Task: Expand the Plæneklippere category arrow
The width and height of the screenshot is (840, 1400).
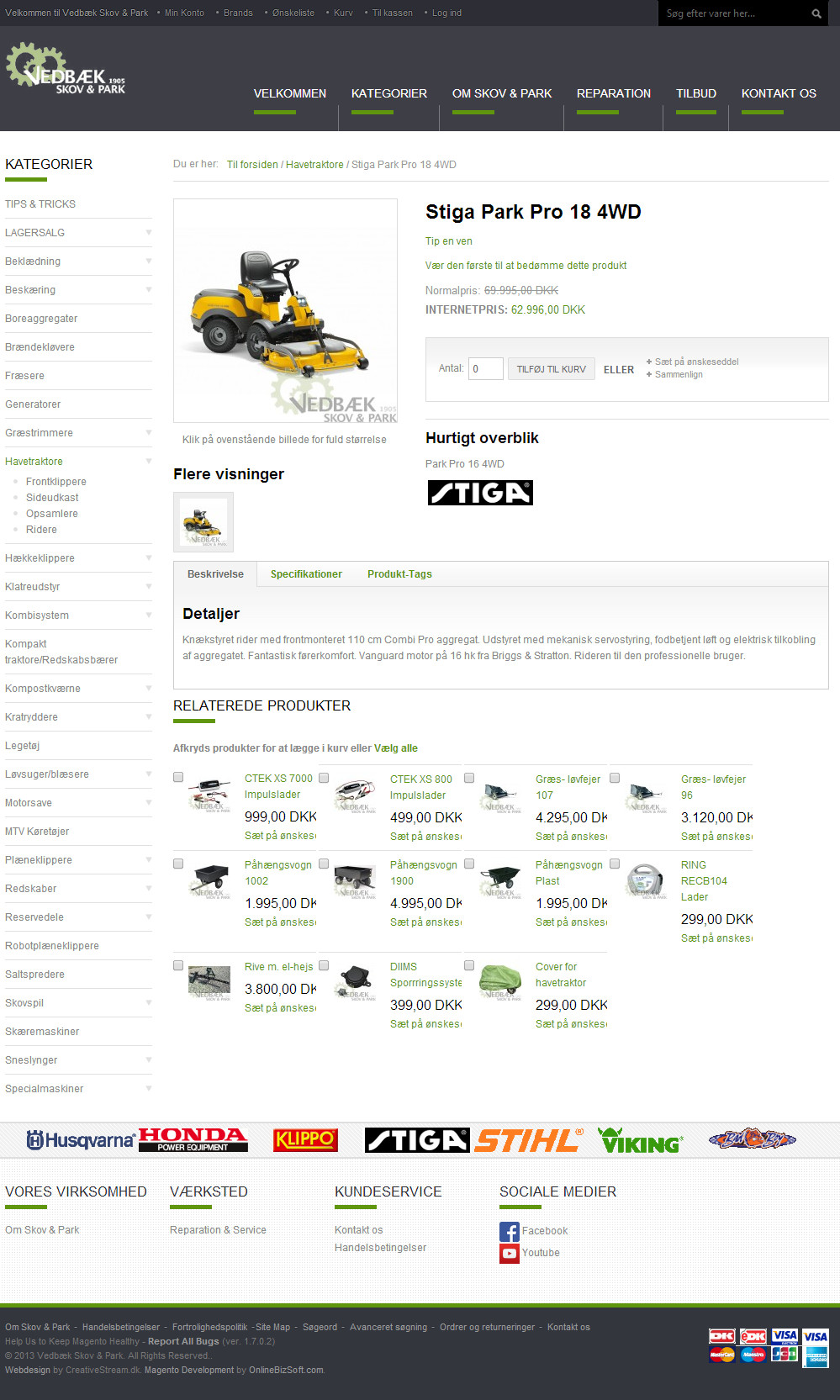Action: 149,859
